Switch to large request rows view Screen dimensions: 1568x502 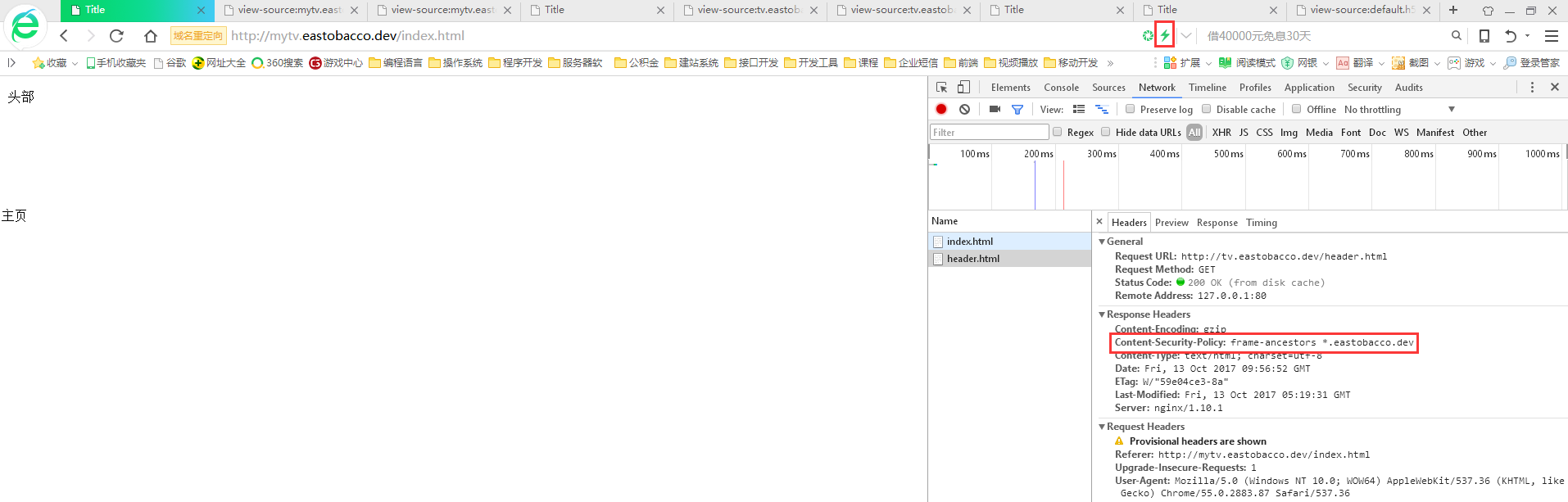1079,109
